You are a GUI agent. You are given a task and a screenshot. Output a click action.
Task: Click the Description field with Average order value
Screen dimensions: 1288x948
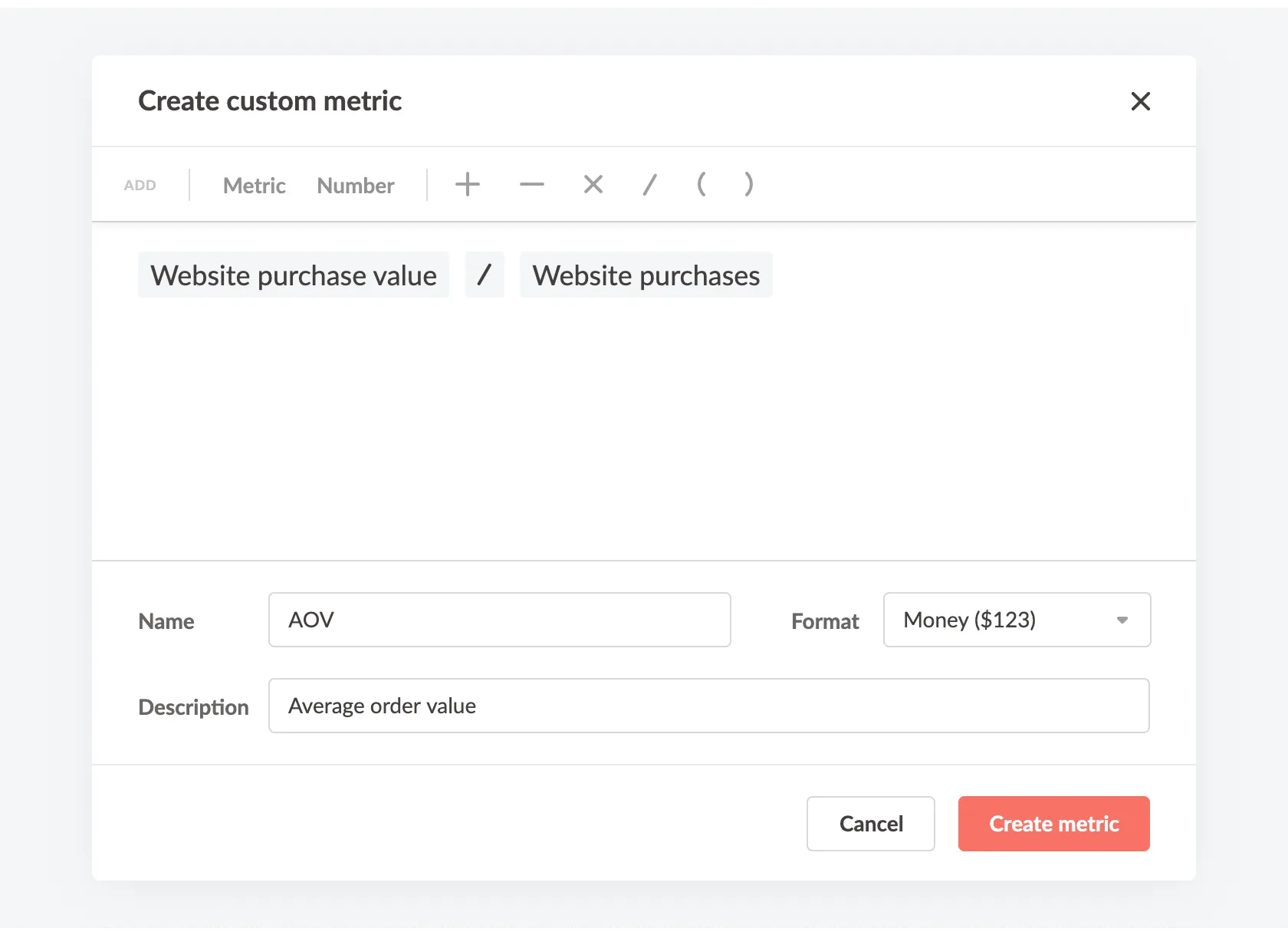point(709,706)
